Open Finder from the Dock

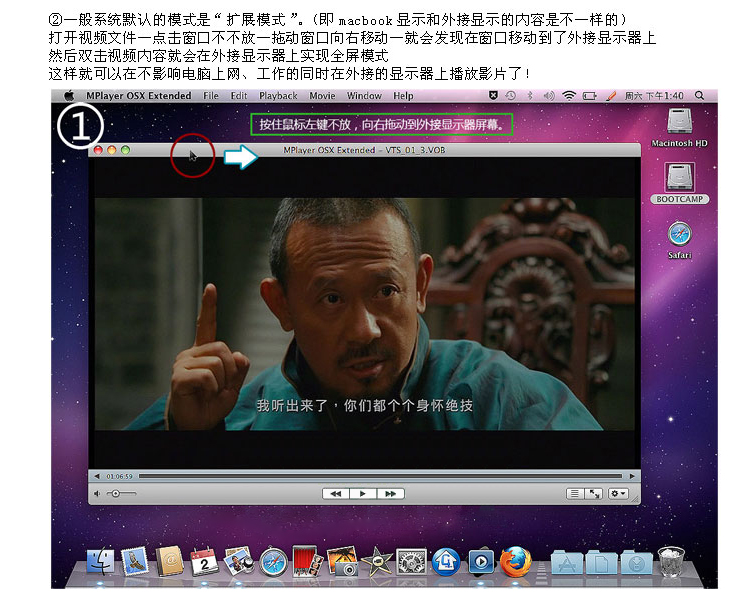coord(100,561)
